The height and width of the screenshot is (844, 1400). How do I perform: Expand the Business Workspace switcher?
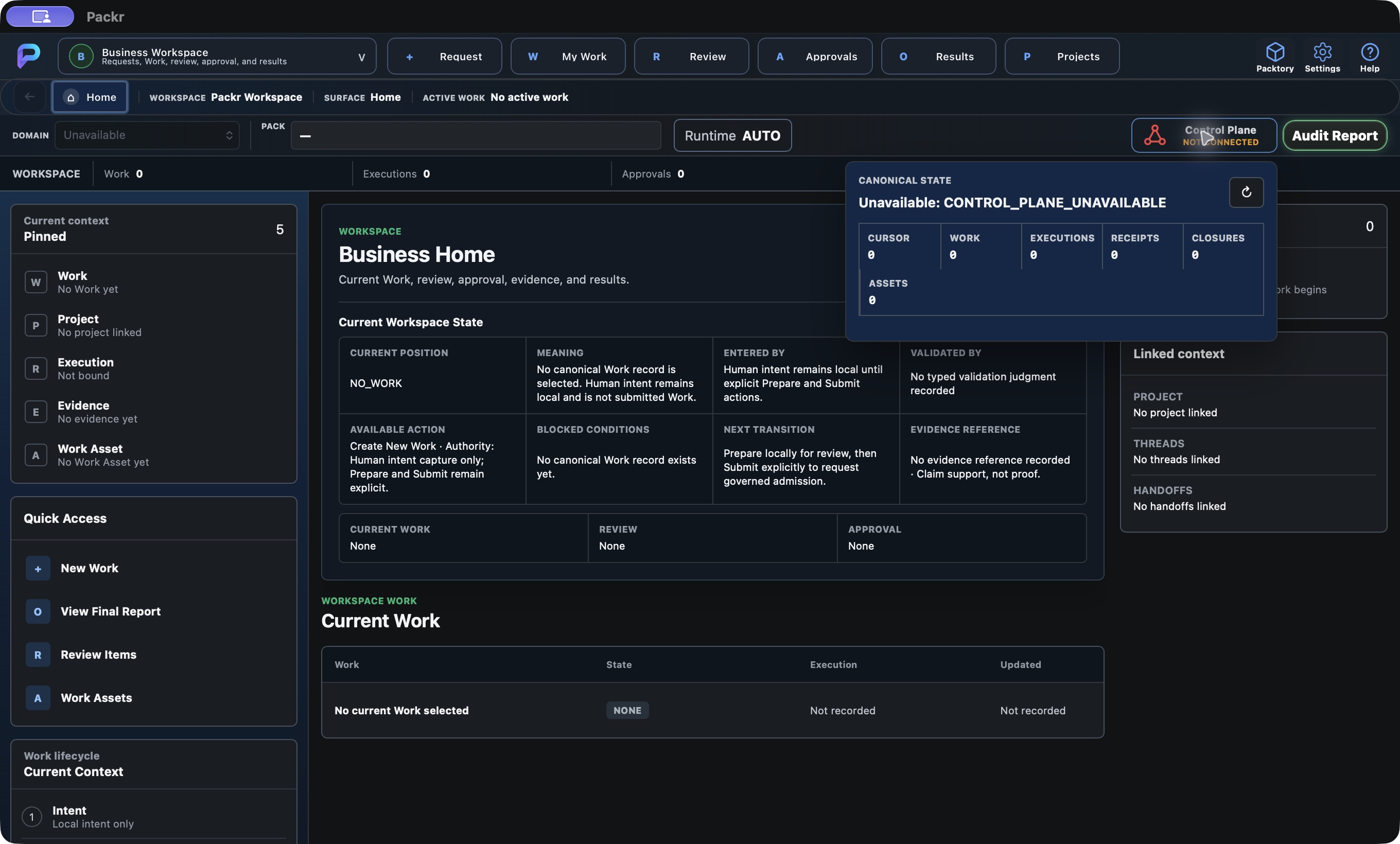click(x=217, y=56)
